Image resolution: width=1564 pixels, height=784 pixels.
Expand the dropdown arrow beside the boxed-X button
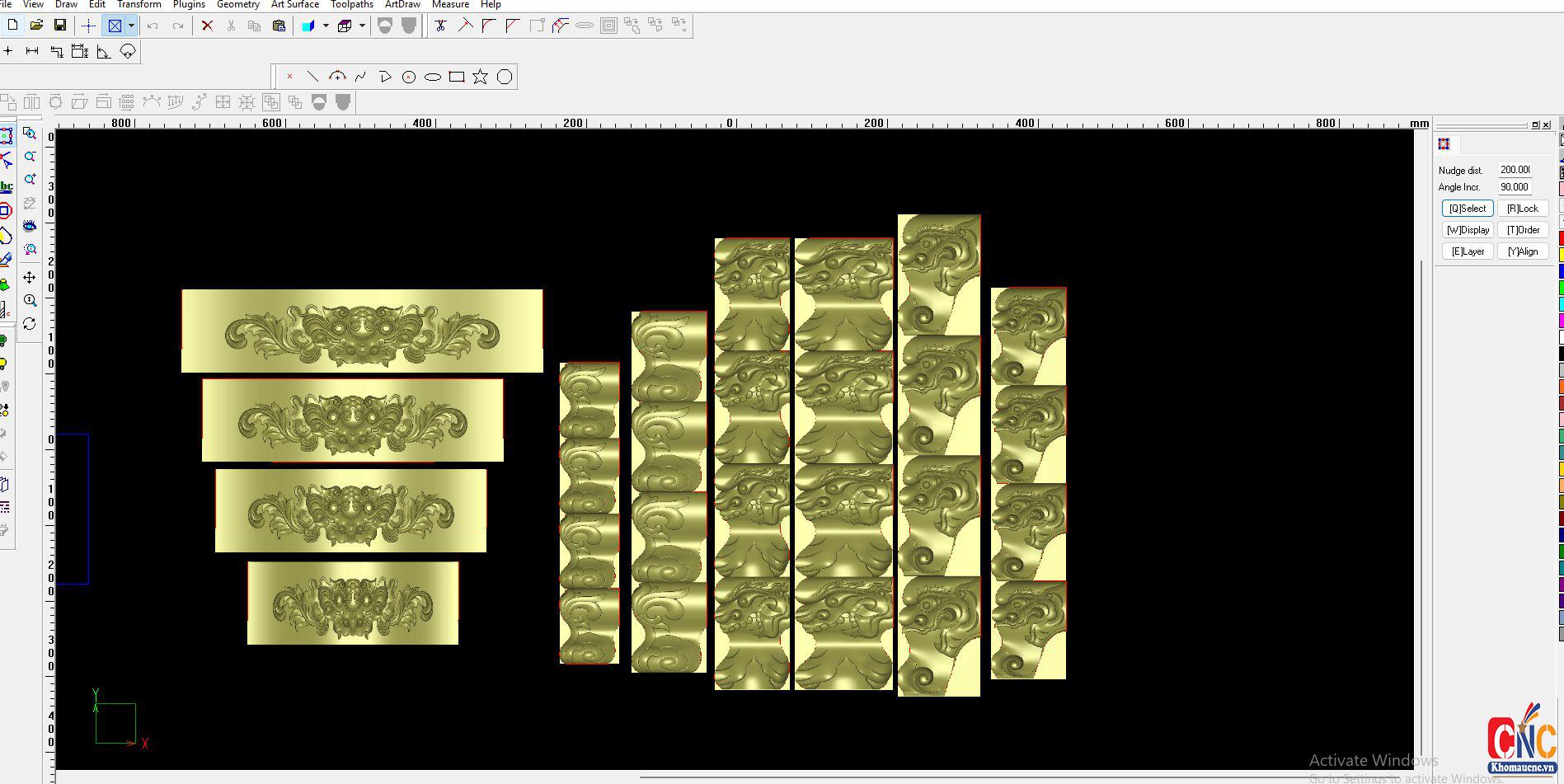[x=131, y=26]
